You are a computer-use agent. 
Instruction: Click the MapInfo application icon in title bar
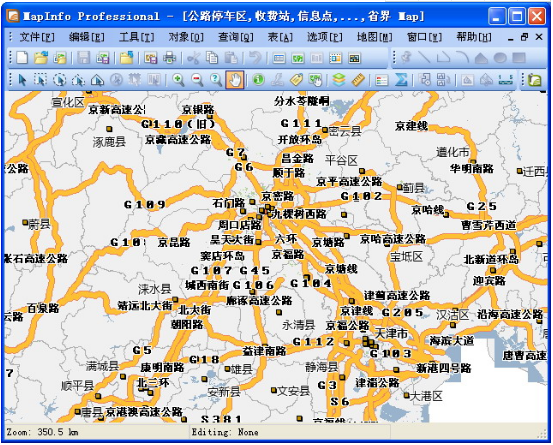(13, 16)
